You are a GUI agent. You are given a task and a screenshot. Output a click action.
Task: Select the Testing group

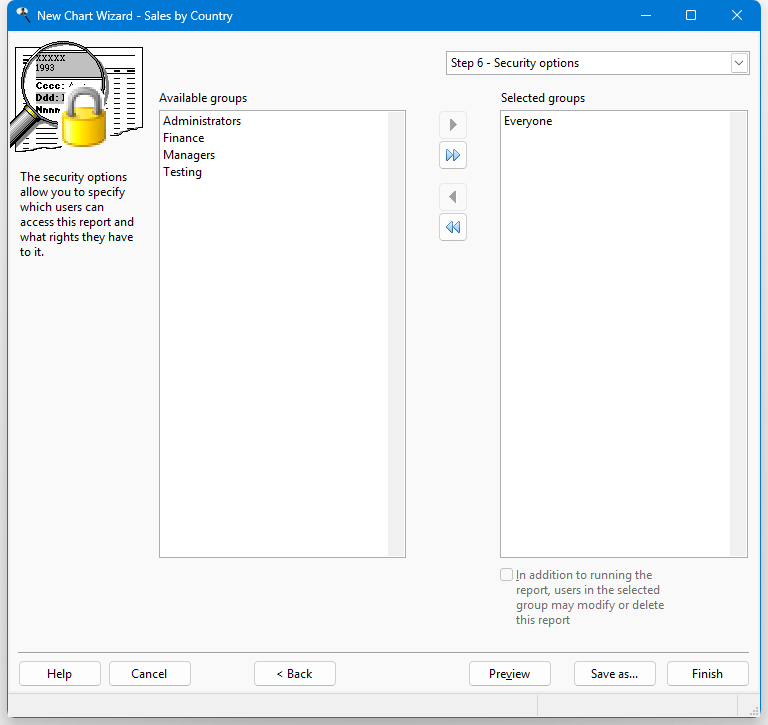183,172
